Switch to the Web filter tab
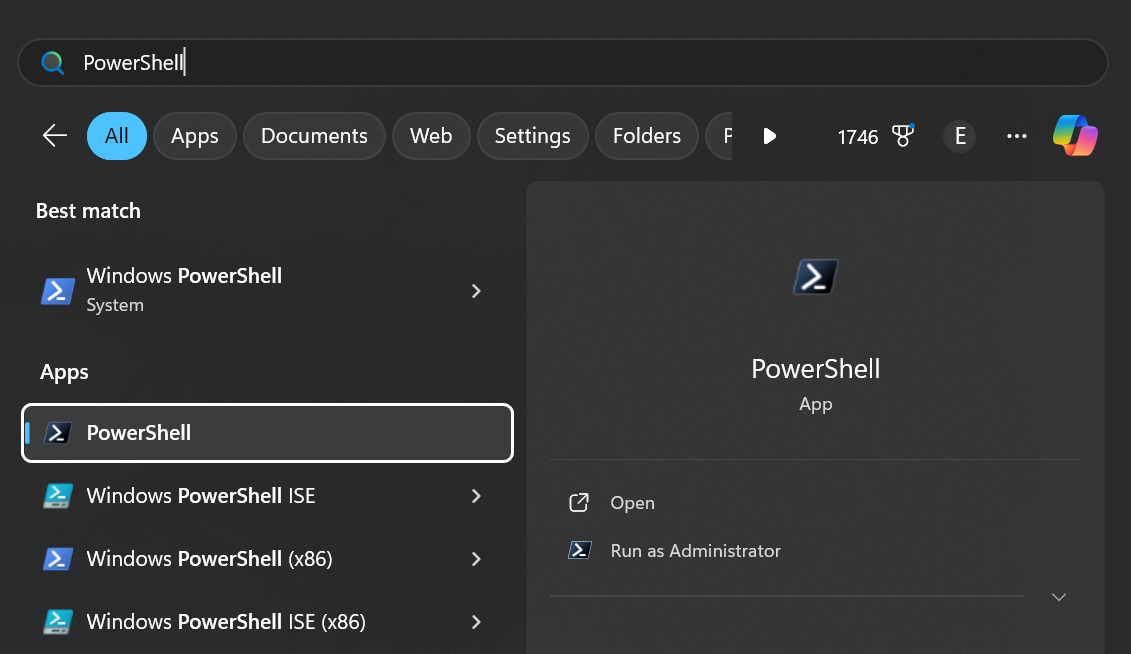 (431, 136)
